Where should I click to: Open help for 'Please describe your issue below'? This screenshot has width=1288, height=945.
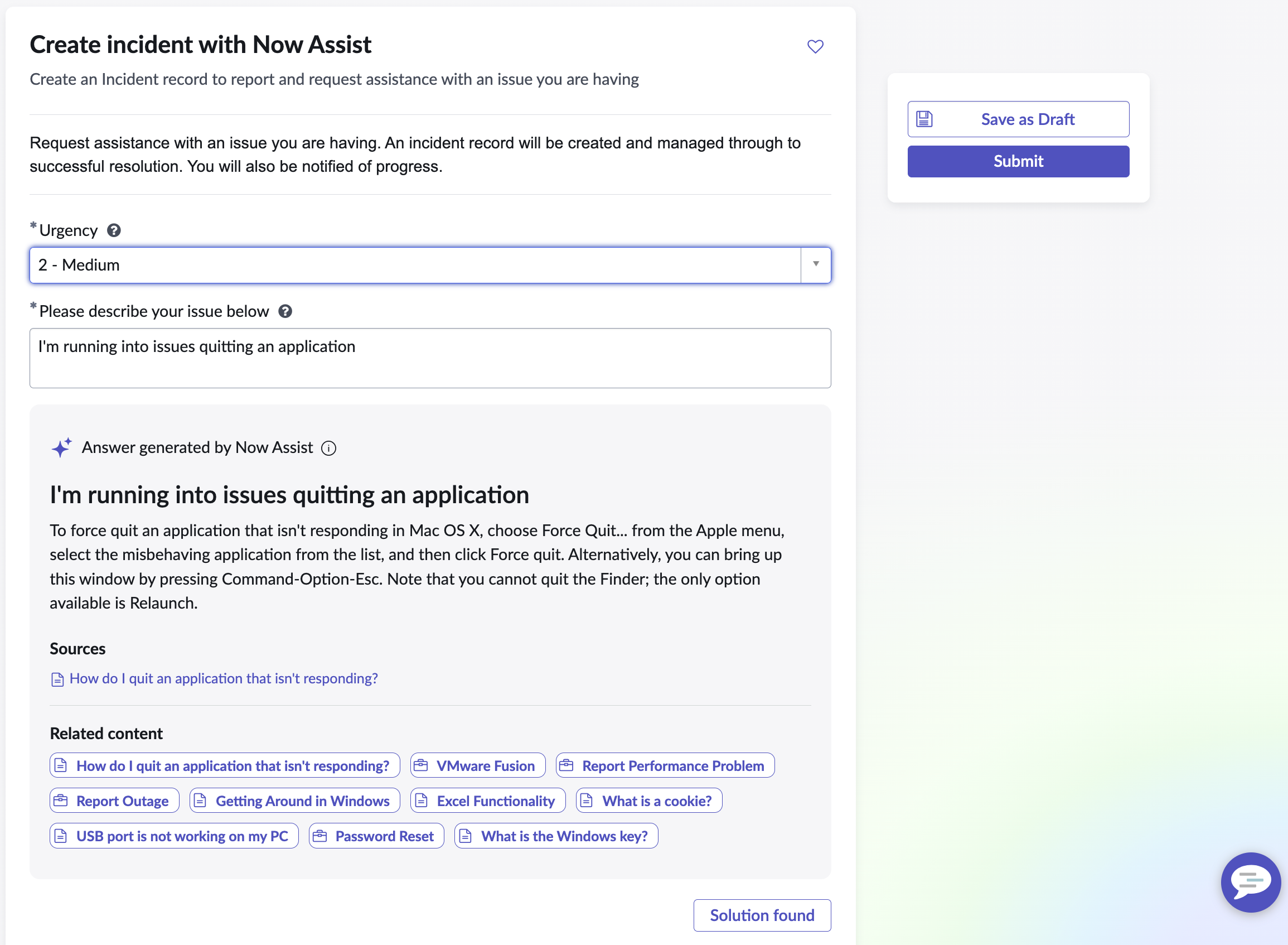[x=285, y=311]
